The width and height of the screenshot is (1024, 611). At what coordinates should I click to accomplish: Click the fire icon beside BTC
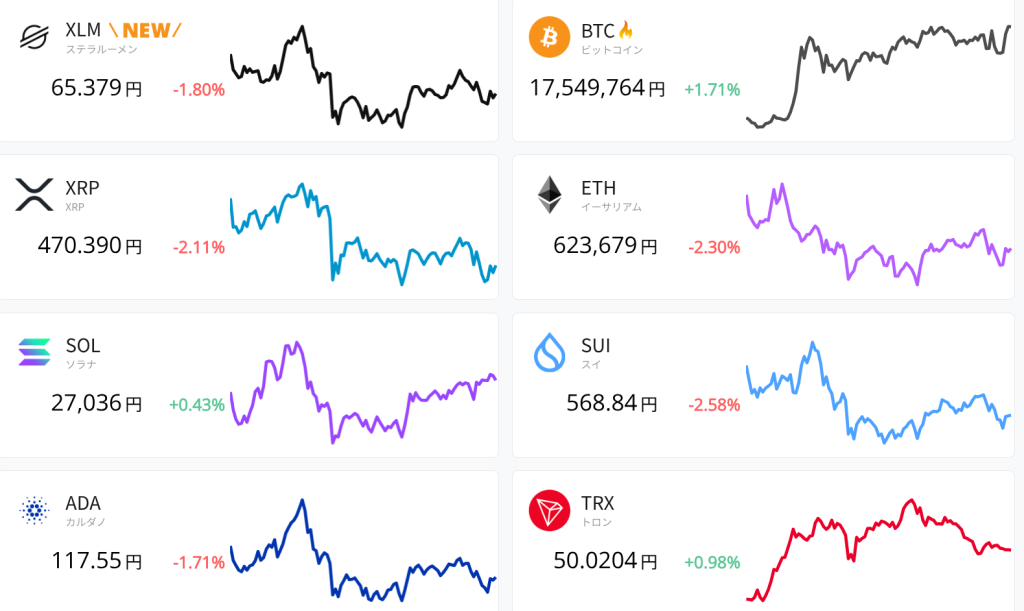pos(626,30)
